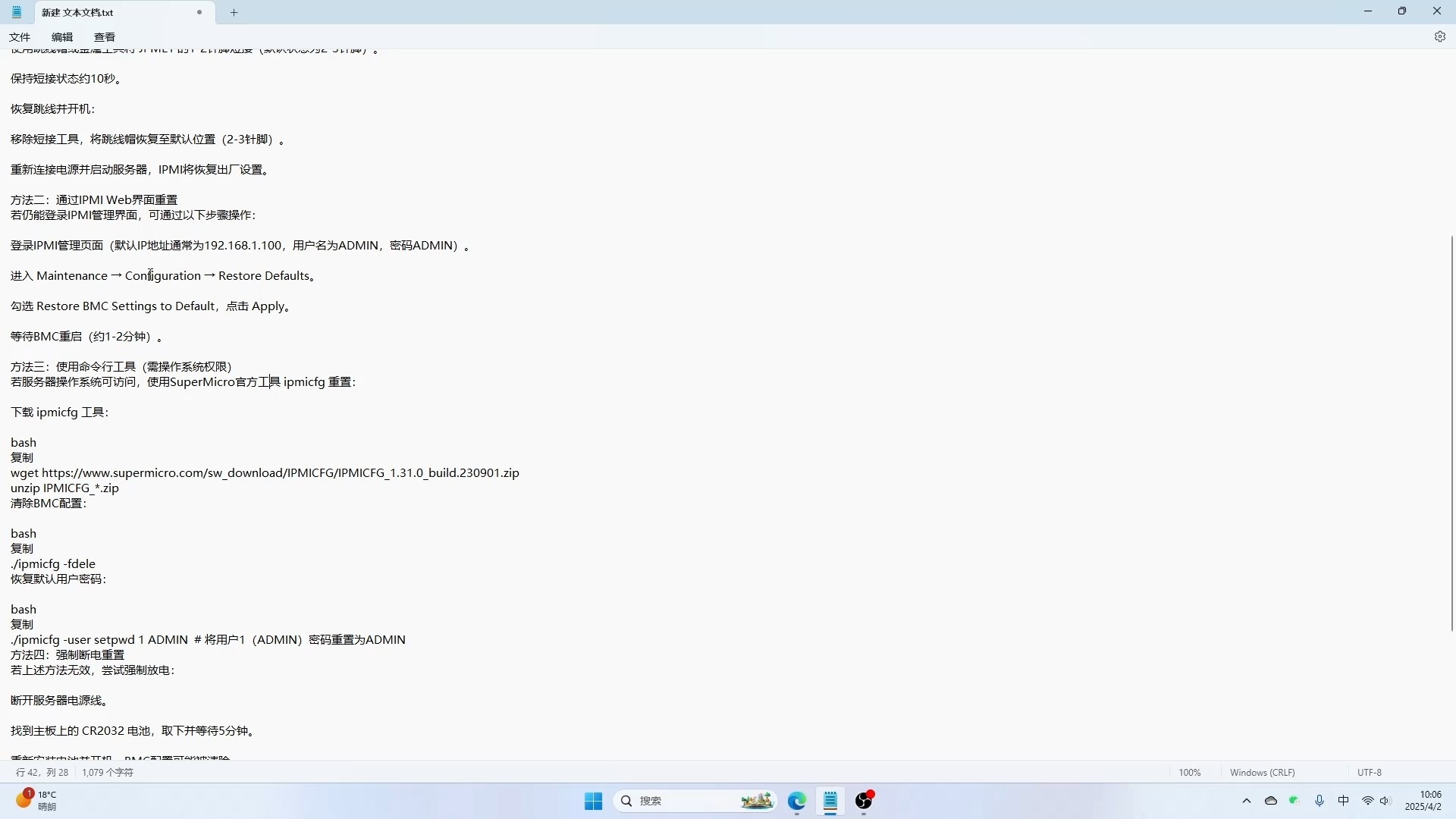Click microphone tray icon
This screenshot has width=1456, height=819.
1319,801
